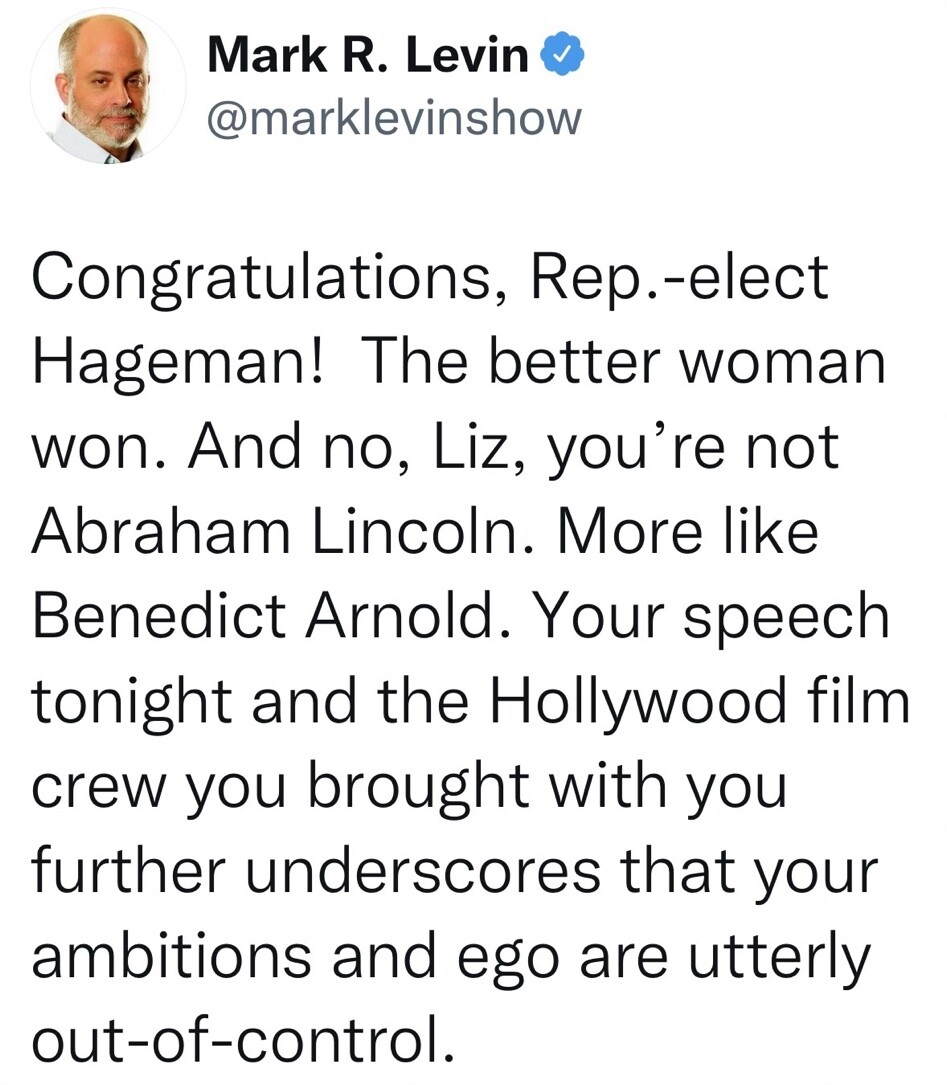The width and height of the screenshot is (947, 1085).
Task: Select the name "Hageman!" in the tweet
Action: [x=178, y=363]
